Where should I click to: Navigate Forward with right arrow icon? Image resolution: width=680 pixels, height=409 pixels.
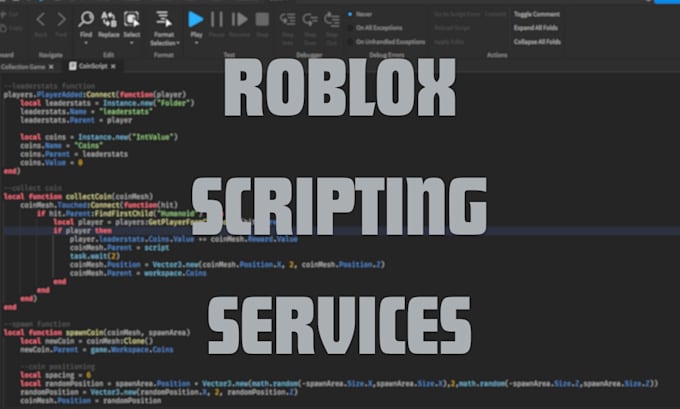pyautogui.click(x=61, y=19)
